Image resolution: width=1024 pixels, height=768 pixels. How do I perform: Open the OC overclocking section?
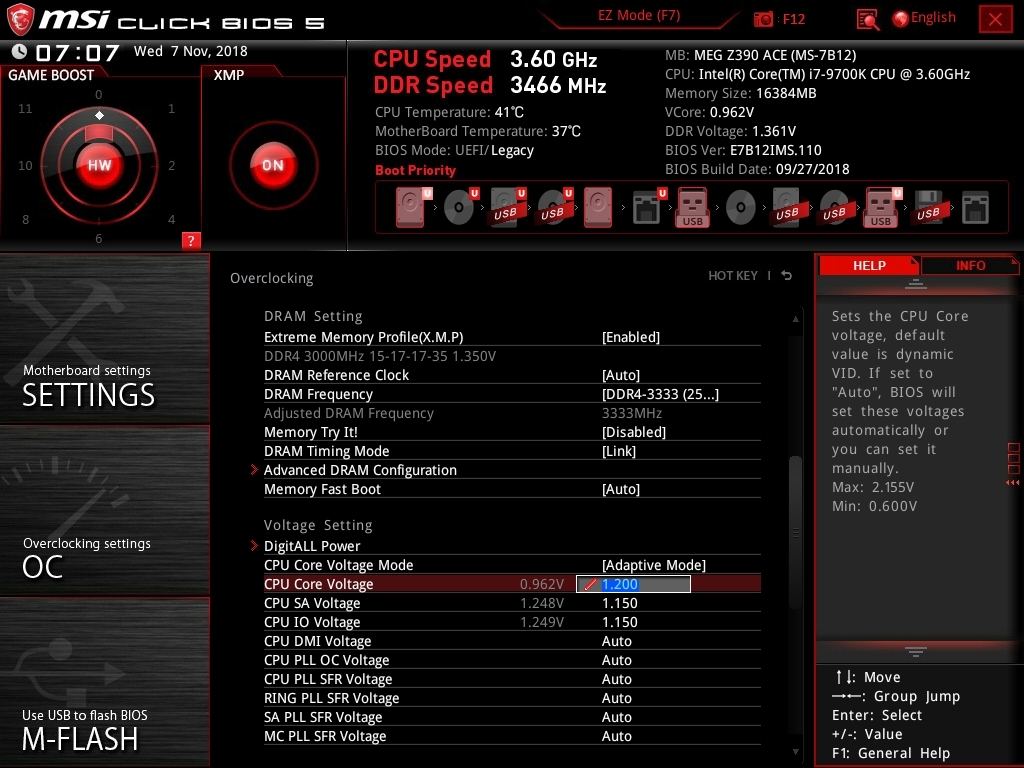point(104,511)
